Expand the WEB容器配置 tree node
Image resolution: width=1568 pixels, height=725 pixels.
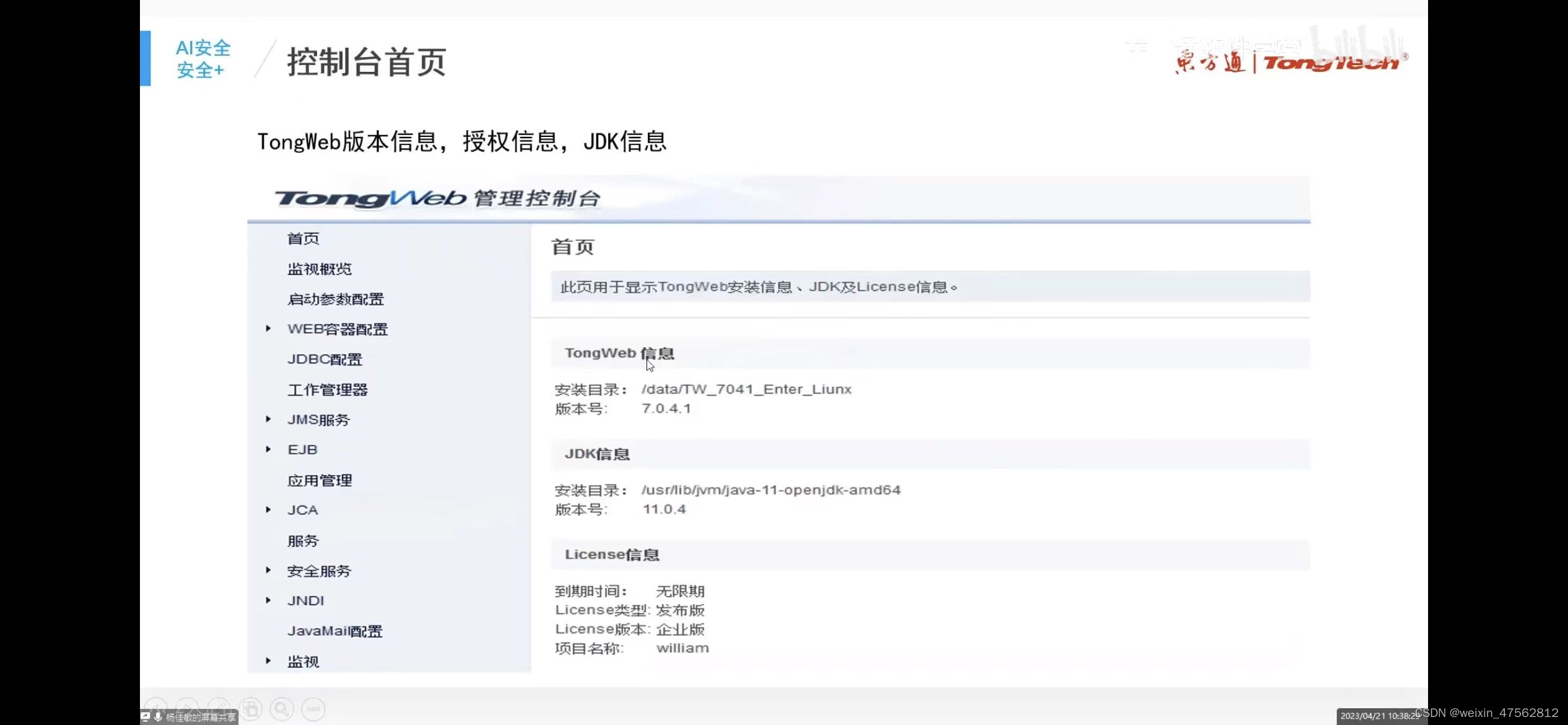[268, 328]
